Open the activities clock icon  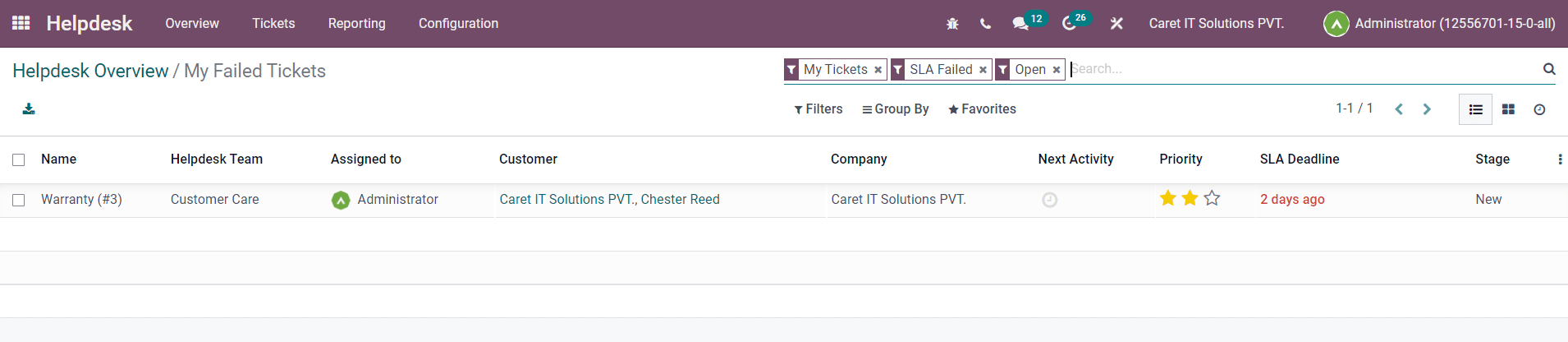coord(1069,24)
